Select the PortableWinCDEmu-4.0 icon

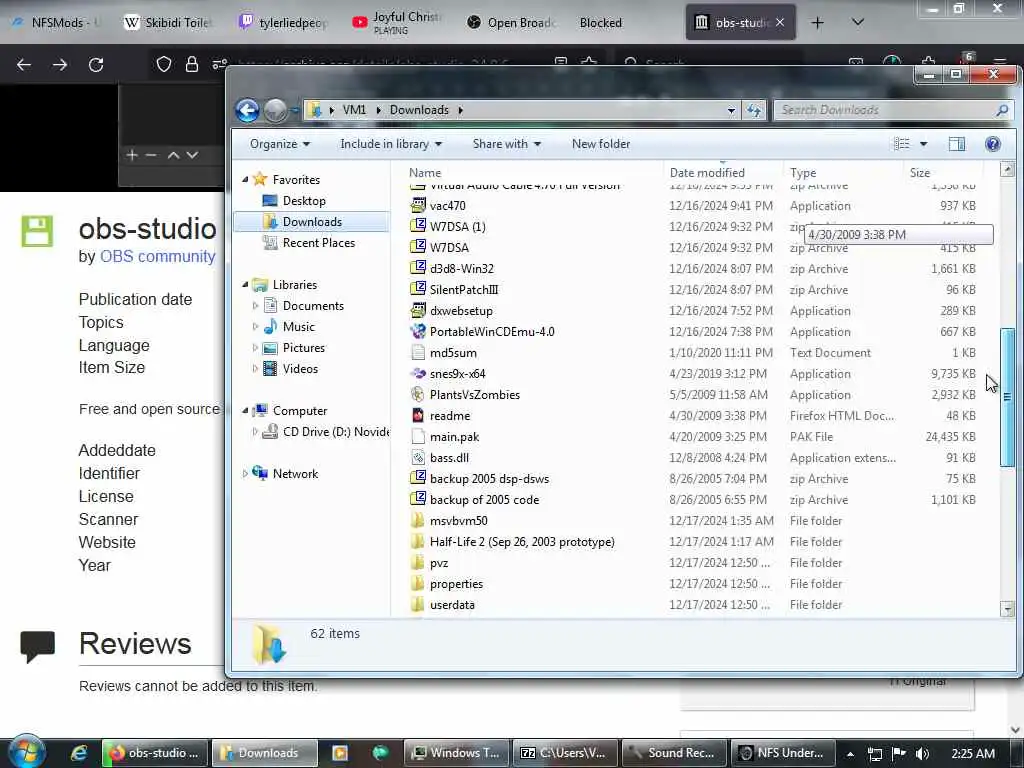pos(418,332)
